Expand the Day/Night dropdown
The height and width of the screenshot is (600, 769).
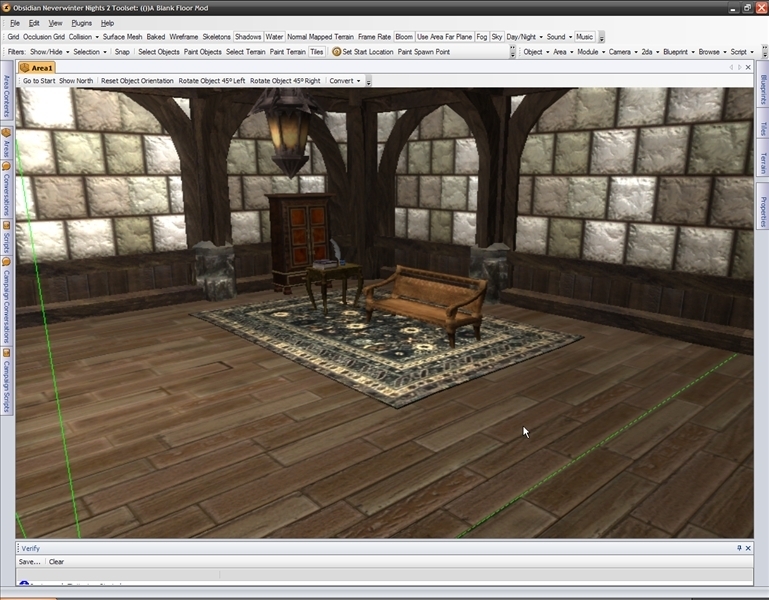pyautogui.click(x=524, y=37)
